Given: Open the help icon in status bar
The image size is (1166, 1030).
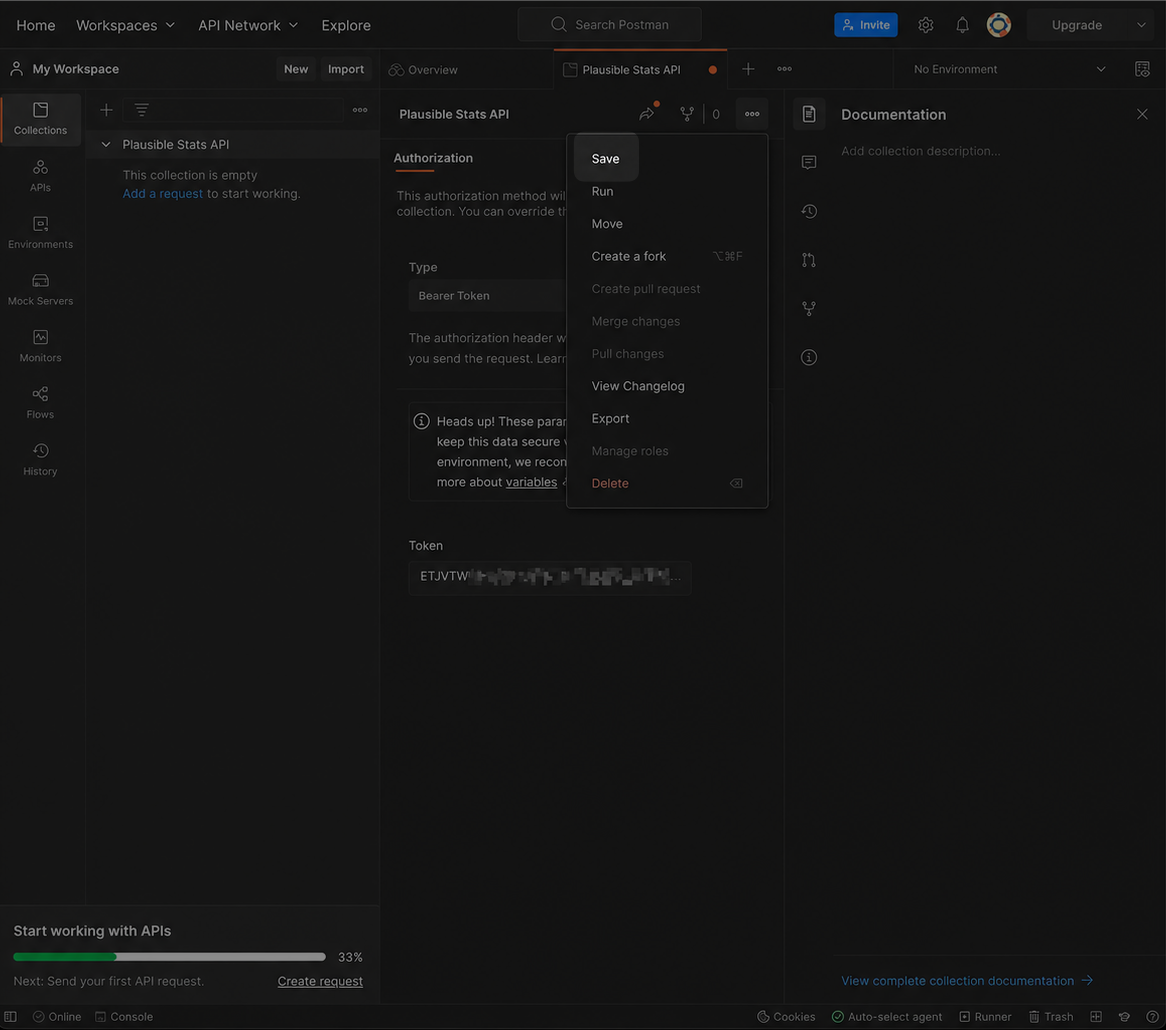Looking at the screenshot, I should pyautogui.click(x=1153, y=1017).
